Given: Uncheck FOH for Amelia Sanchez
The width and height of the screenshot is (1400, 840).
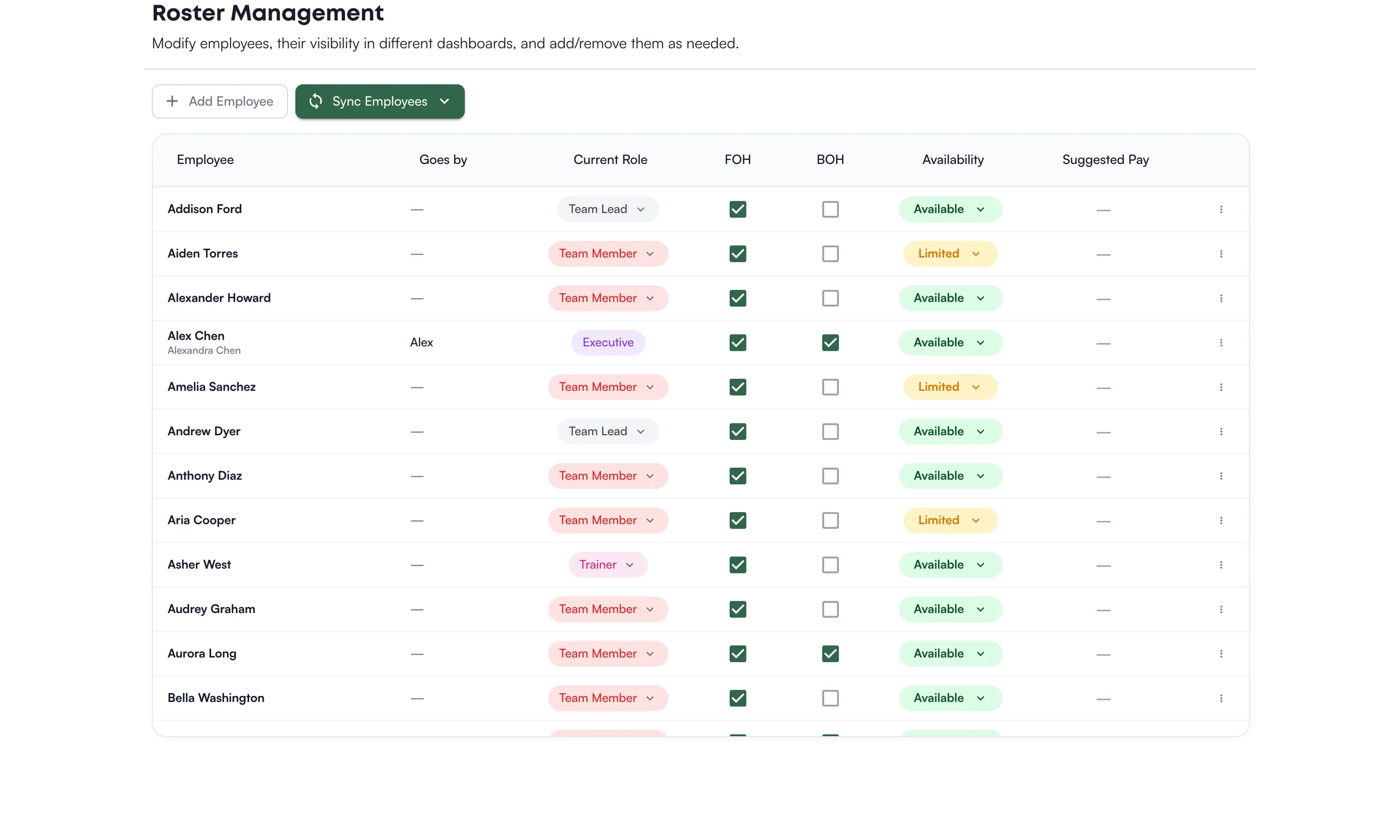Looking at the screenshot, I should pos(738,387).
